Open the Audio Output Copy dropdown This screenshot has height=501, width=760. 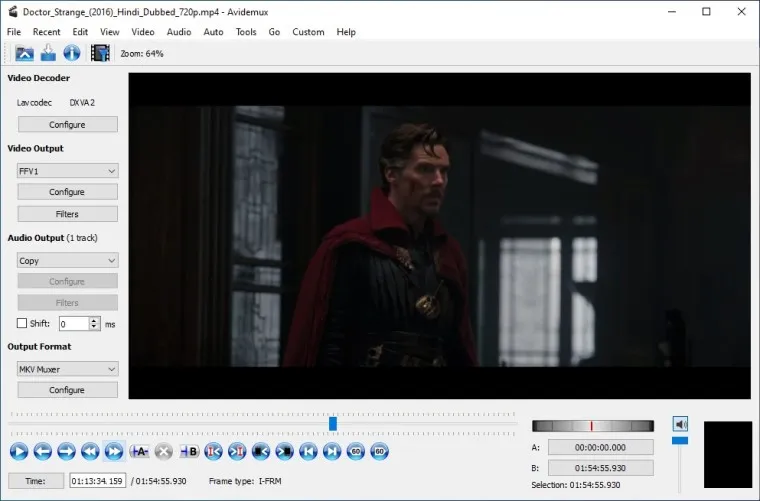click(67, 261)
